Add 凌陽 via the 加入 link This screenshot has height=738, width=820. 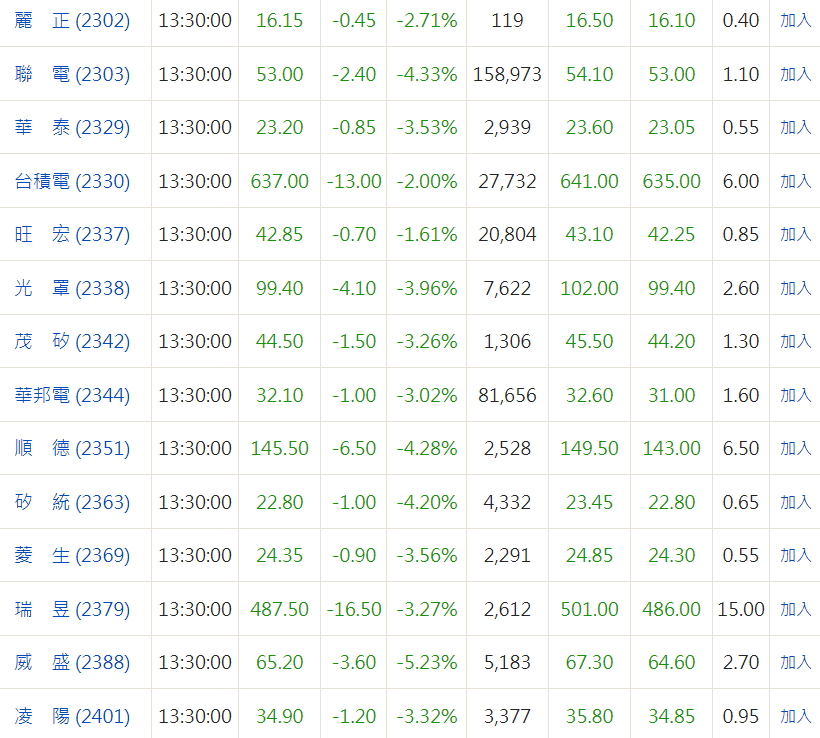pos(795,716)
